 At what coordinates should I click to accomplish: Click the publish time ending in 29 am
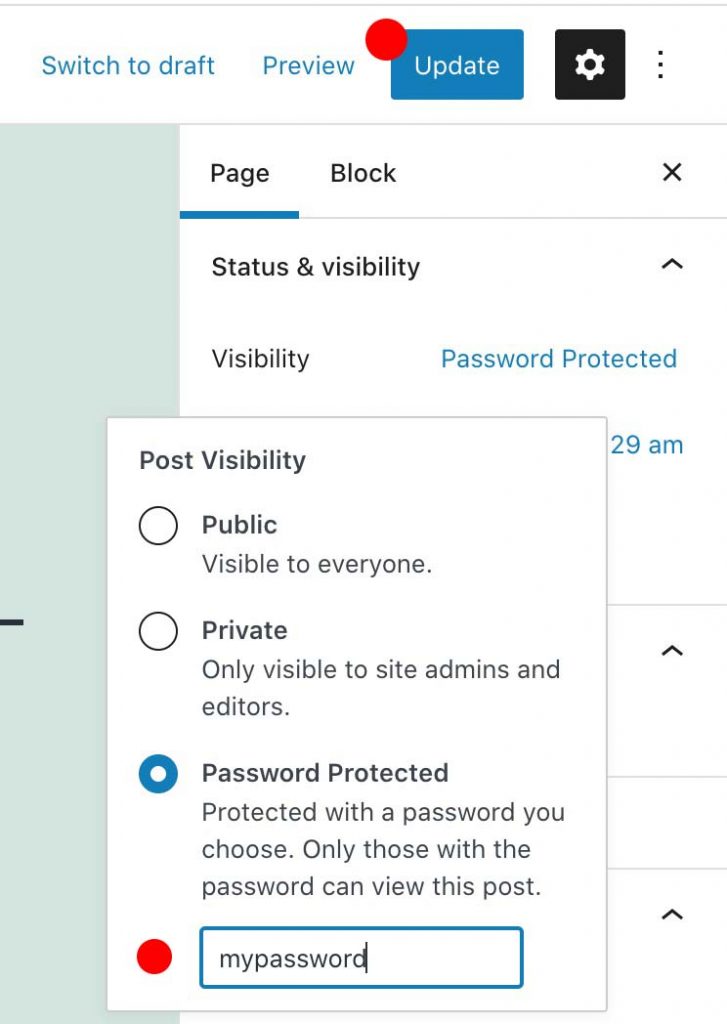647,445
